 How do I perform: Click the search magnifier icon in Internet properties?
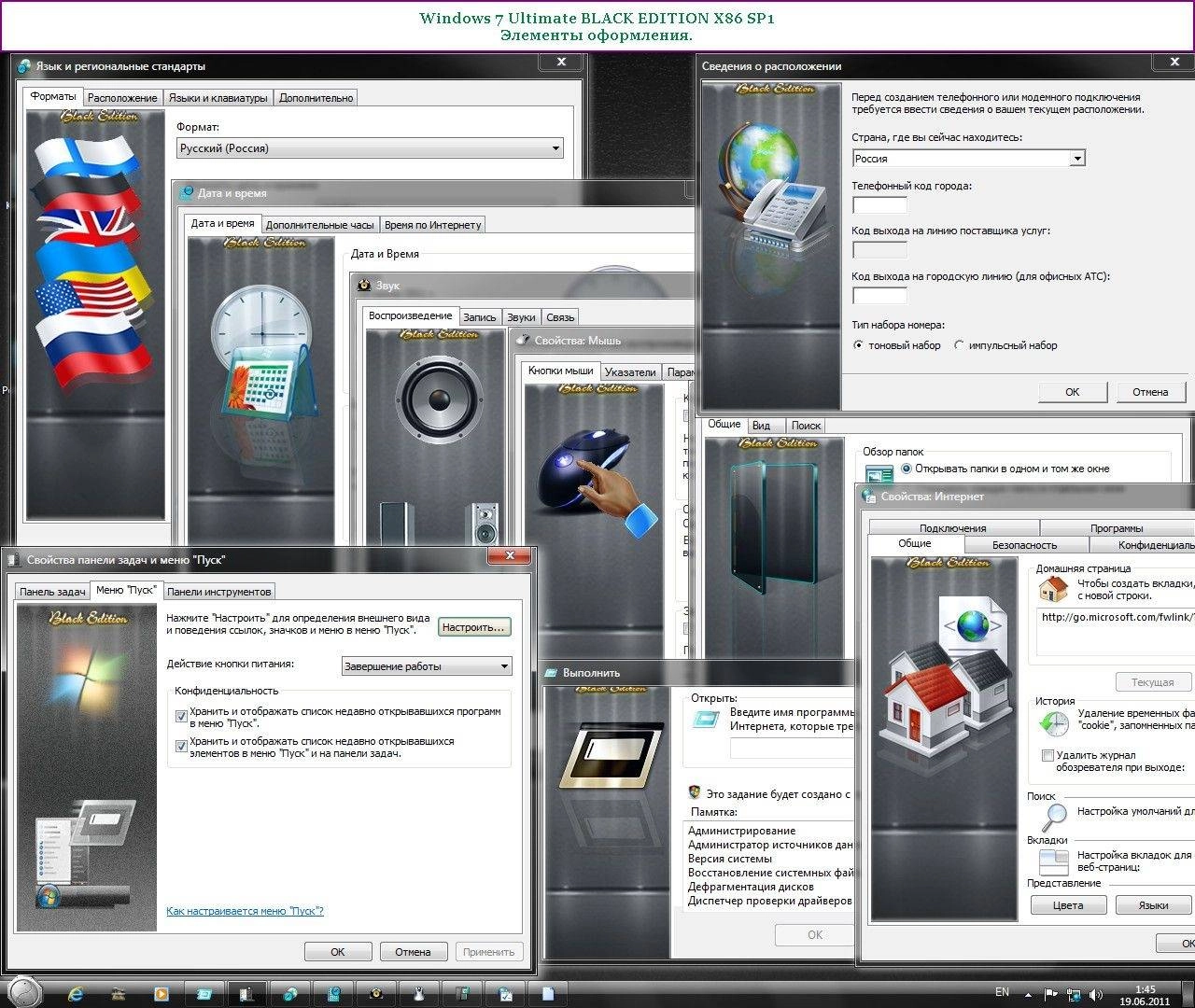(x=1054, y=817)
